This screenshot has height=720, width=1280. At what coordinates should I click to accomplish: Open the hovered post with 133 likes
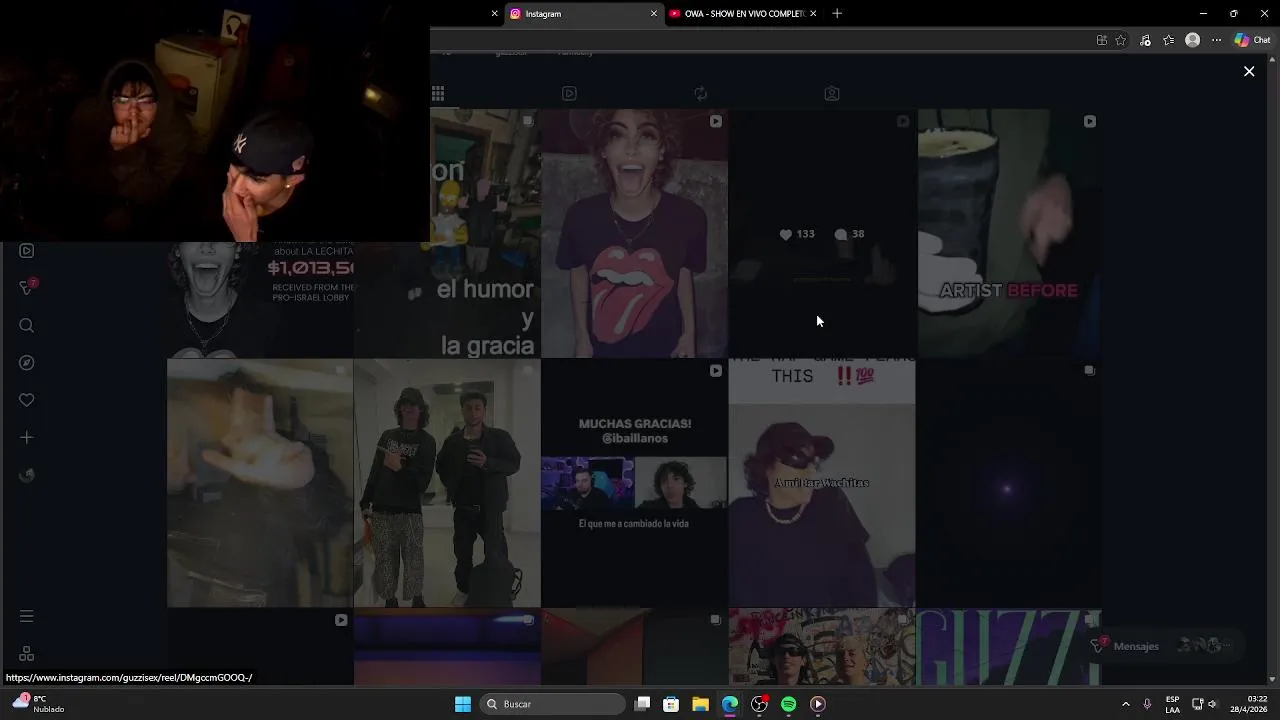click(x=822, y=233)
